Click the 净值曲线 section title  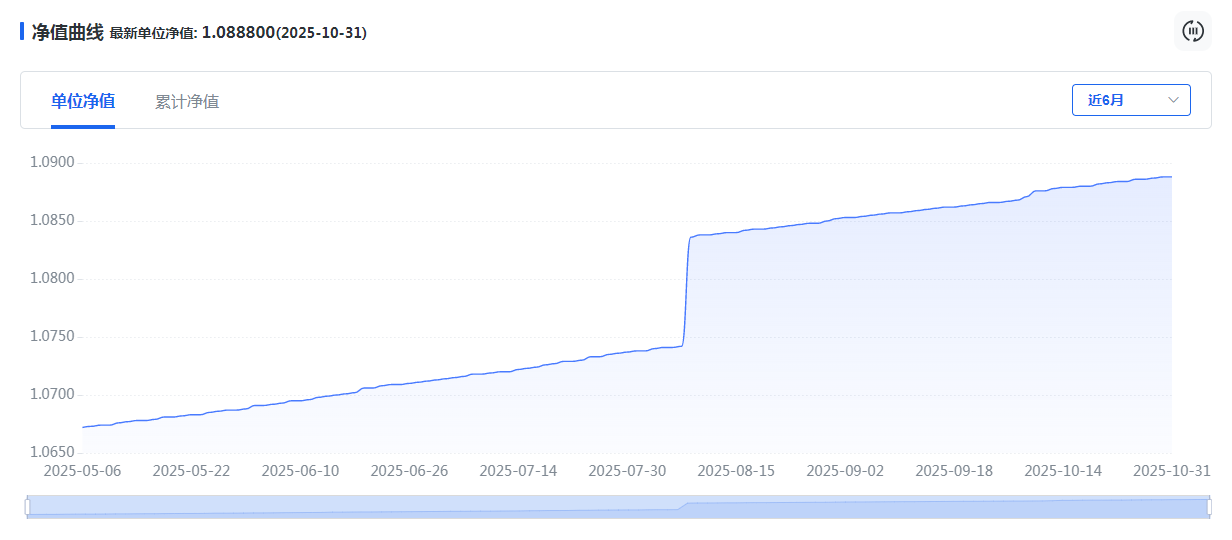tap(67, 32)
